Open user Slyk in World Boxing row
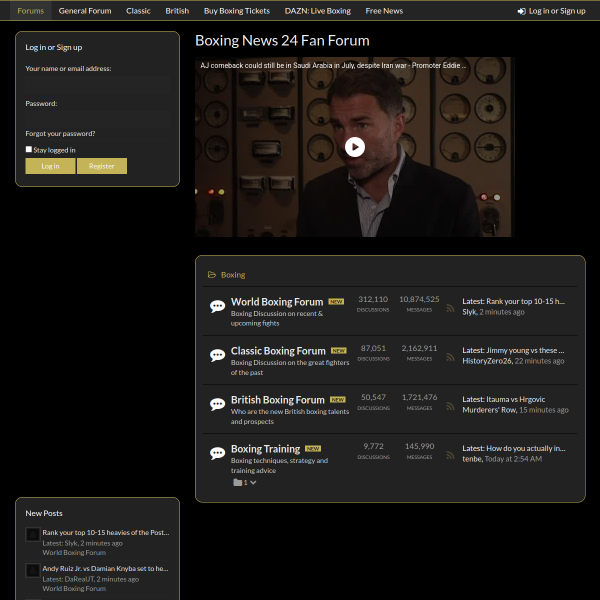 tap(470, 312)
